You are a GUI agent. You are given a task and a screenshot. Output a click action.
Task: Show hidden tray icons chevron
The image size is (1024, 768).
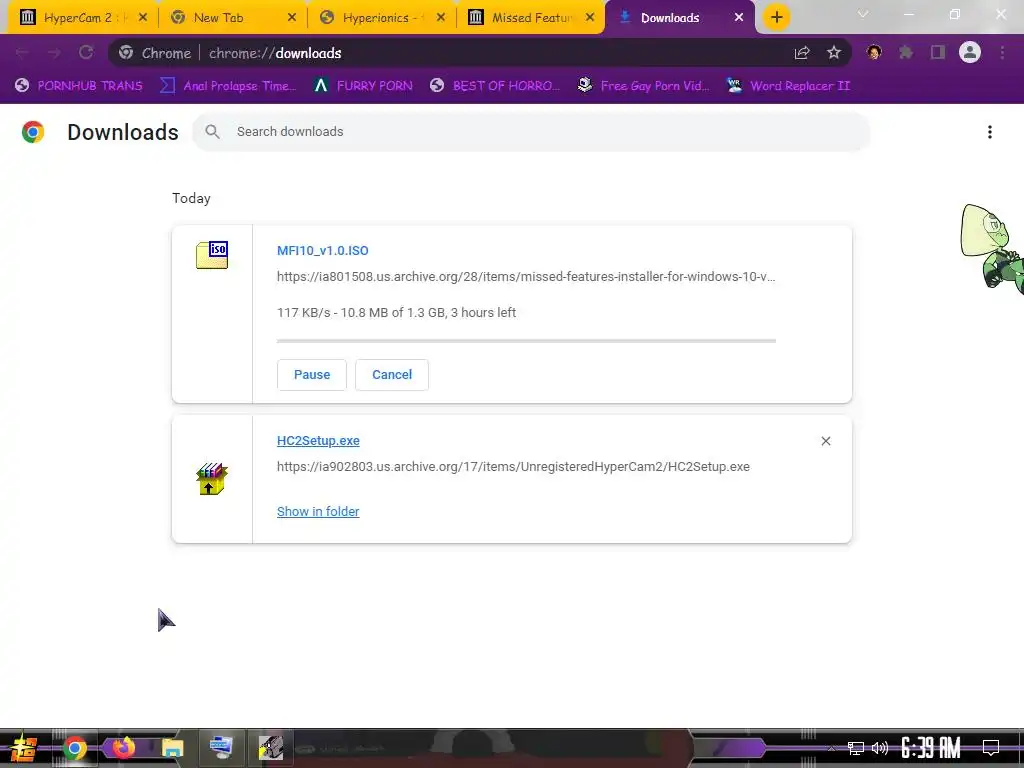click(x=831, y=748)
